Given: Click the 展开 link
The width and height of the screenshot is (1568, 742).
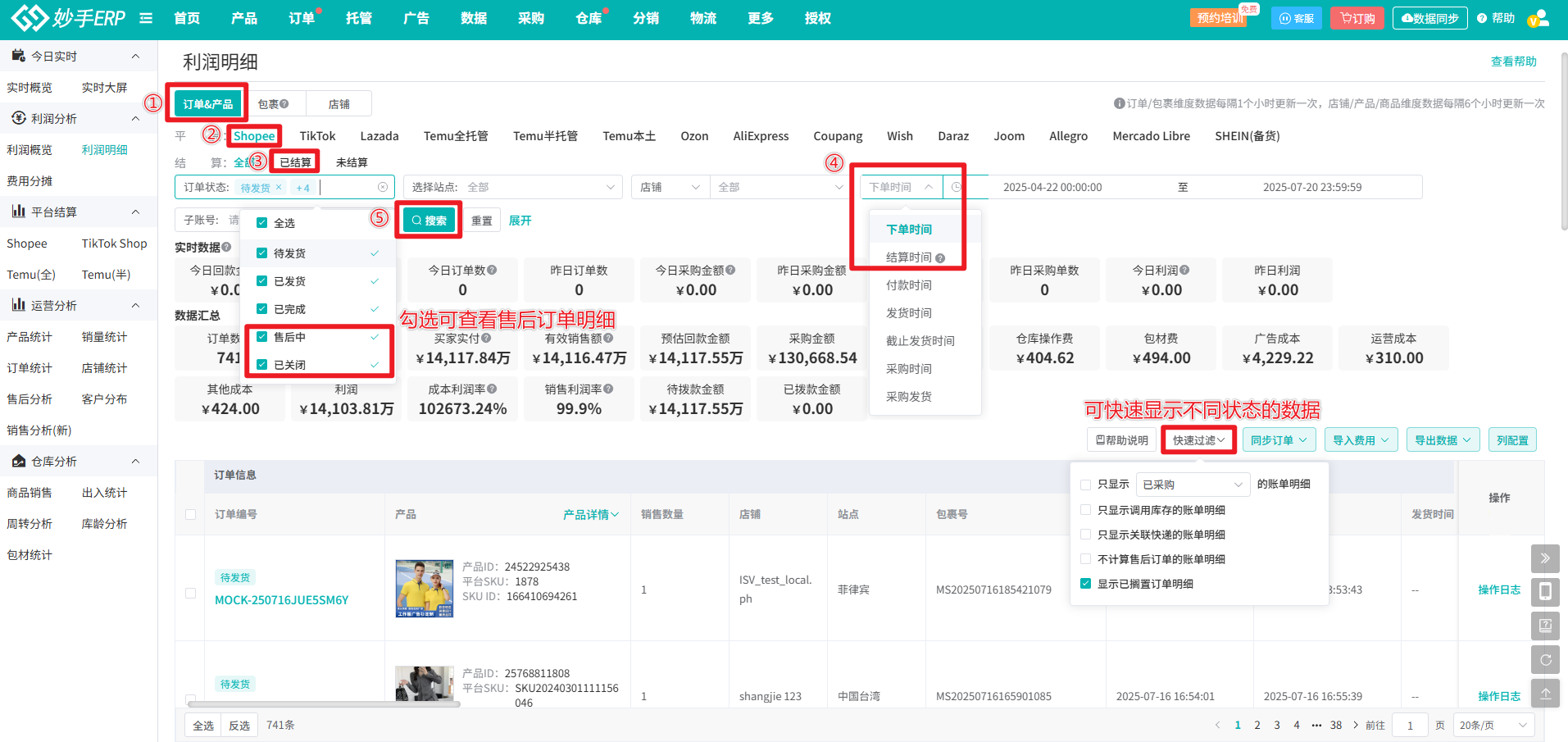Looking at the screenshot, I should [520, 221].
